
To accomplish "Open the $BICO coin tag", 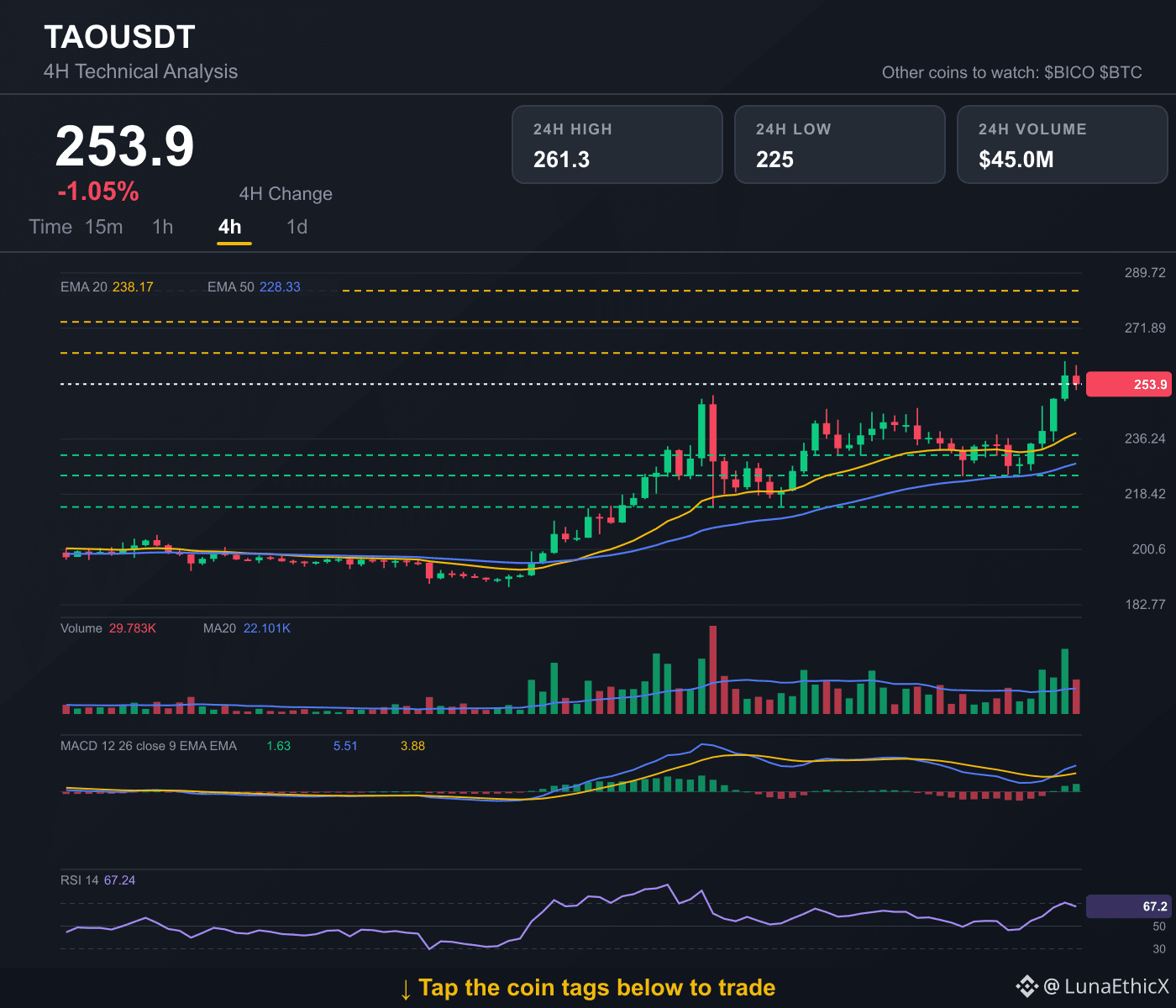I will (1069, 72).
